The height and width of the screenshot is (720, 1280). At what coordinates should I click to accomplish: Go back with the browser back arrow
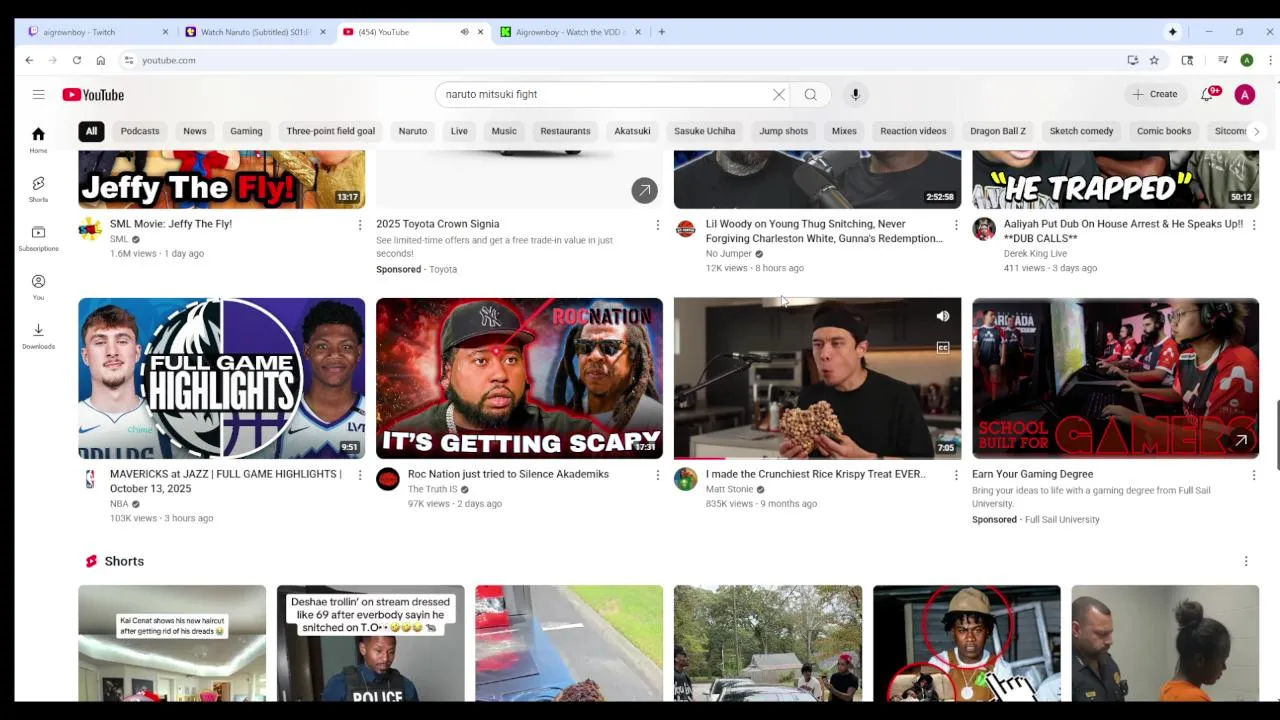(29, 60)
